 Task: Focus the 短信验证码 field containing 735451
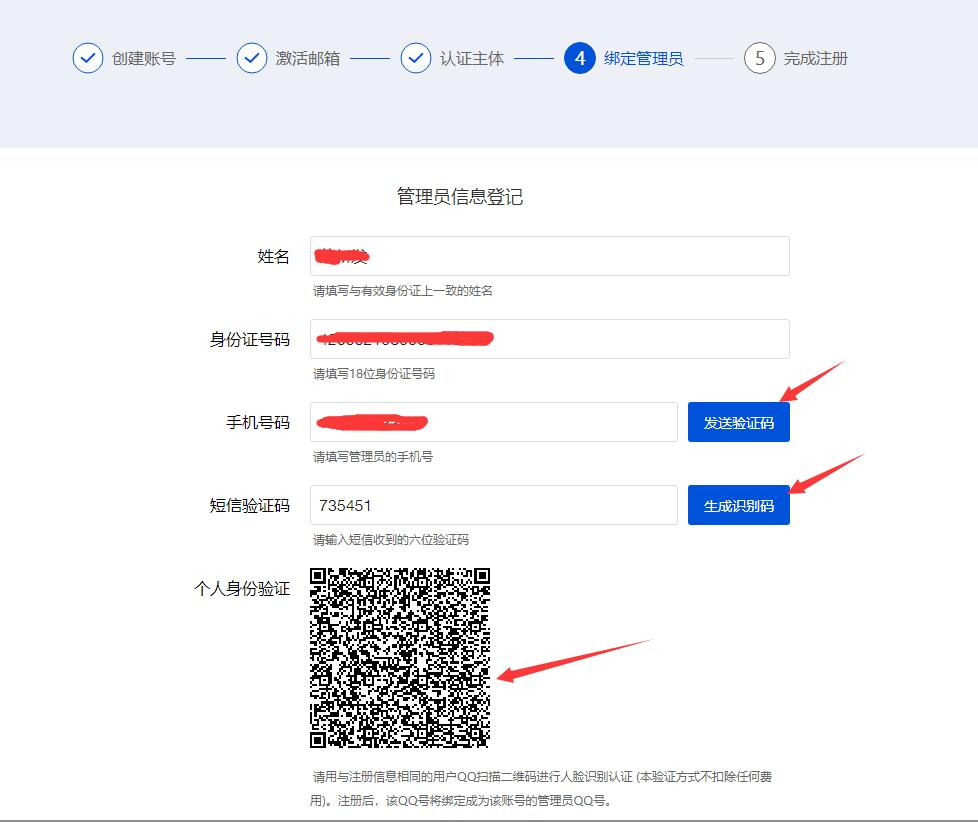pyautogui.click(x=494, y=505)
